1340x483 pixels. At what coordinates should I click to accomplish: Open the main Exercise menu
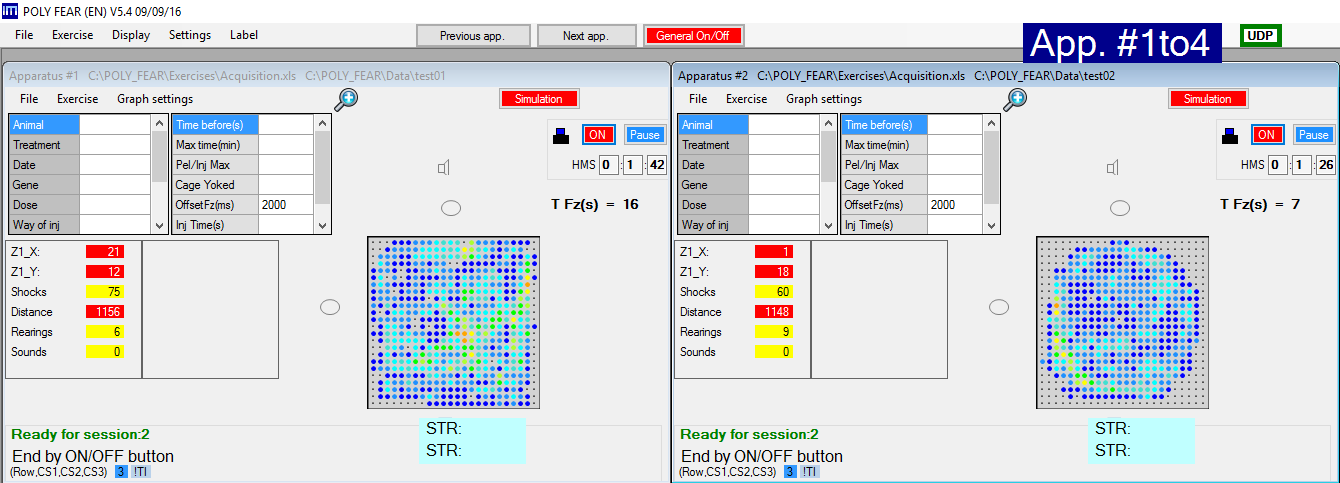click(72, 35)
